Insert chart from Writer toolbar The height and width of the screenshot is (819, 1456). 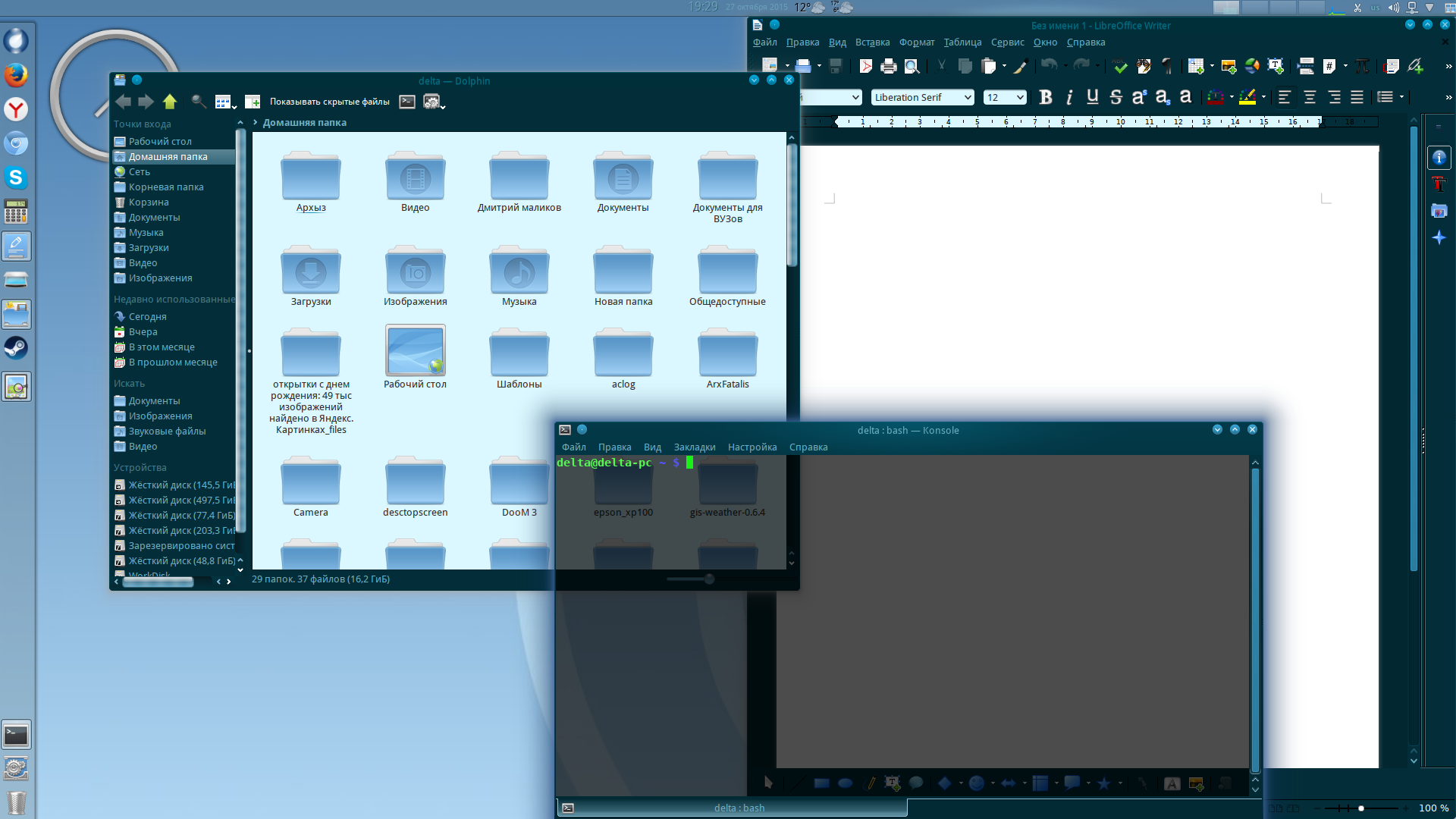[x=1252, y=67]
